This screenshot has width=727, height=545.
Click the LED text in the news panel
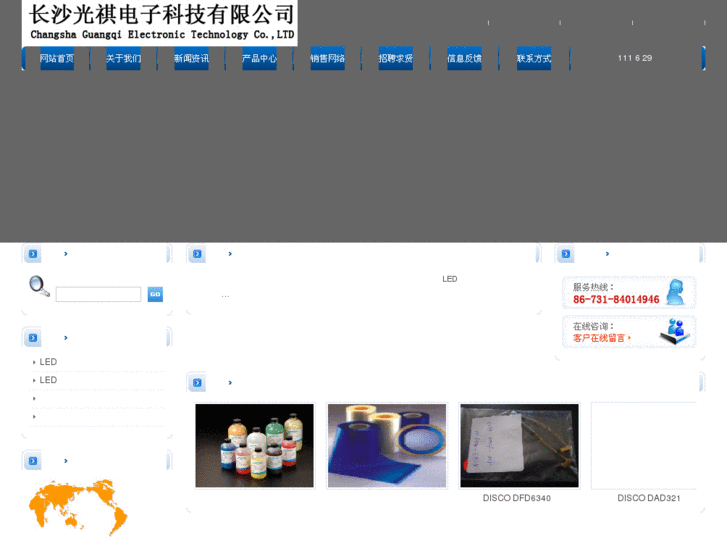click(x=450, y=279)
